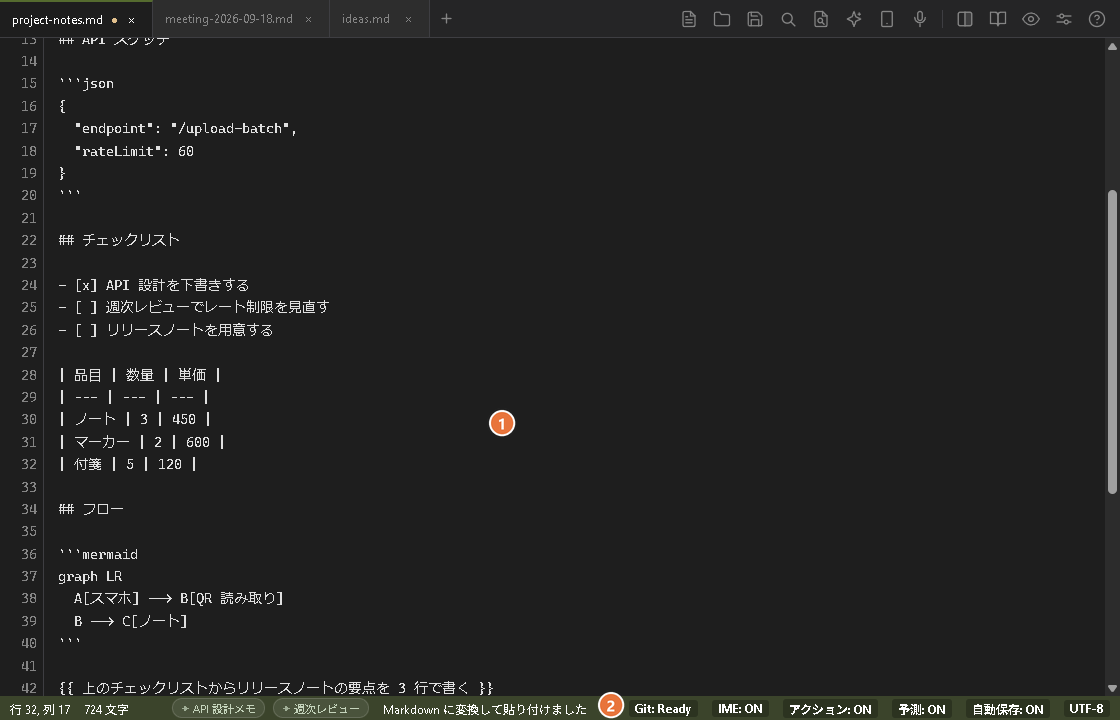This screenshot has width=1120, height=720.
Task: Toggle 自動保存: ON in status bar
Action: click(1008, 709)
